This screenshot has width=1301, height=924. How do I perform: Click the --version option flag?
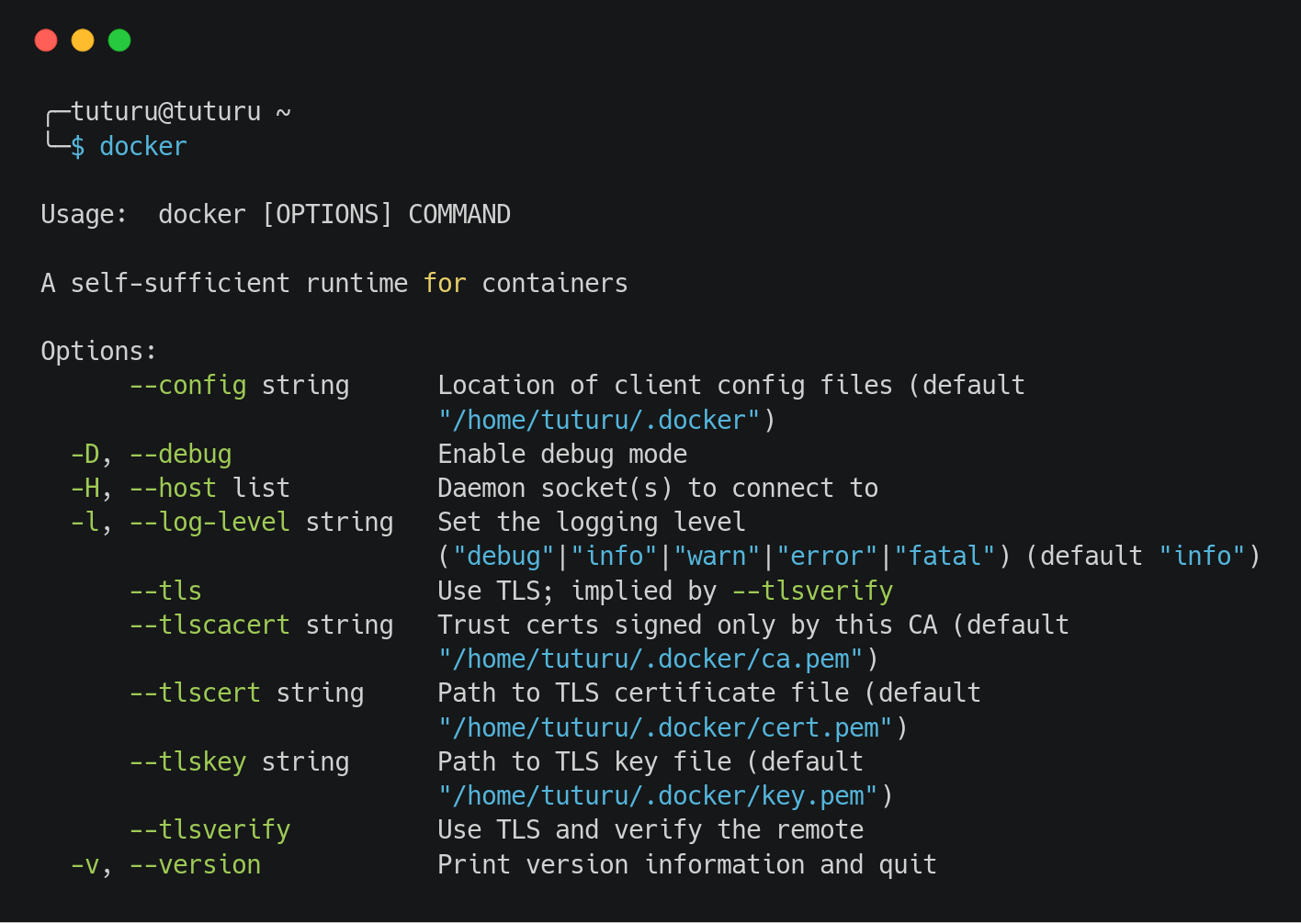click(195, 865)
